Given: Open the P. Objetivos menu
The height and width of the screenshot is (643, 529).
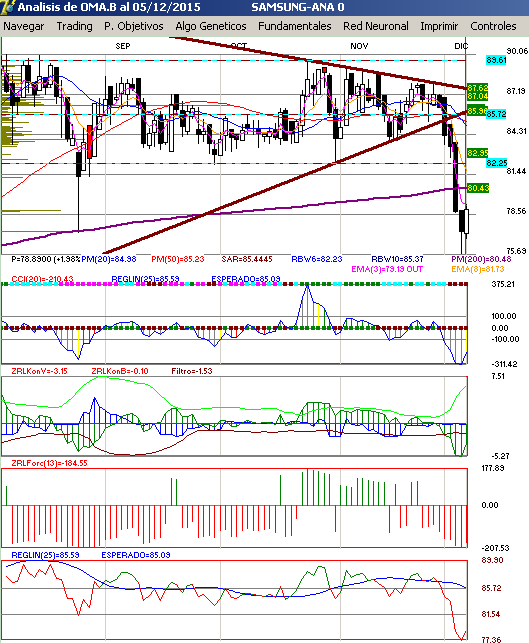Looking at the screenshot, I should pyautogui.click(x=134, y=26).
